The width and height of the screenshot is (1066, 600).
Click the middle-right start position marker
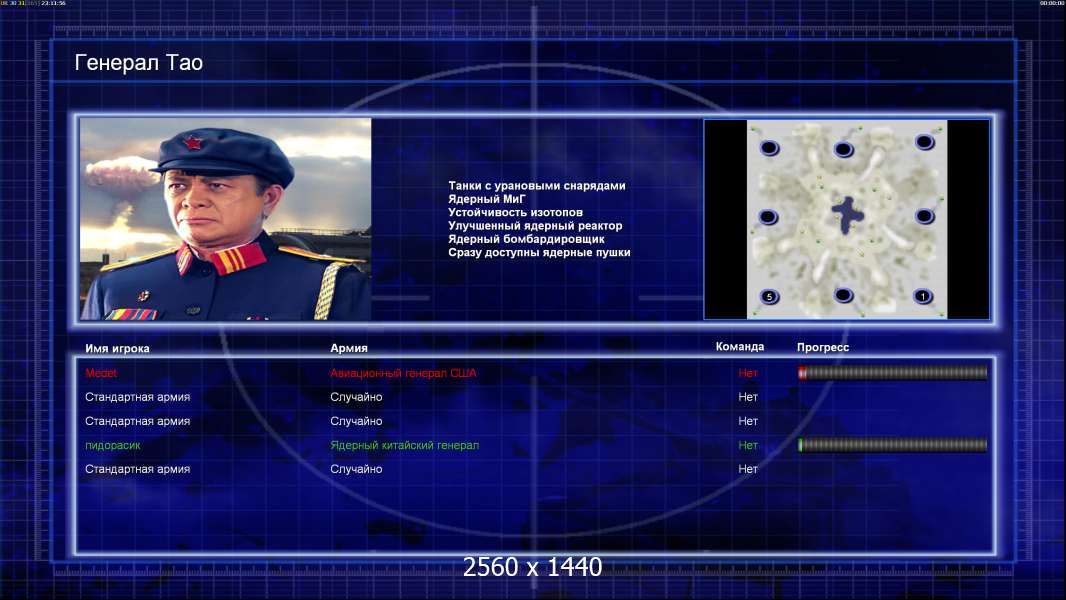924,216
